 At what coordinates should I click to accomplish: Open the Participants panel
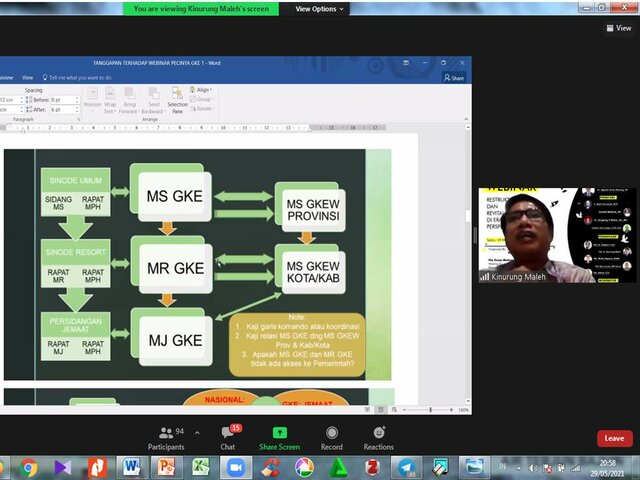click(x=166, y=438)
